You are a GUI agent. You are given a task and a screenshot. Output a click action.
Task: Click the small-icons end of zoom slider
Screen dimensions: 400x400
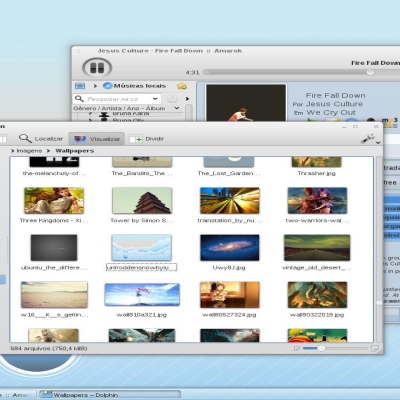click(x=296, y=348)
